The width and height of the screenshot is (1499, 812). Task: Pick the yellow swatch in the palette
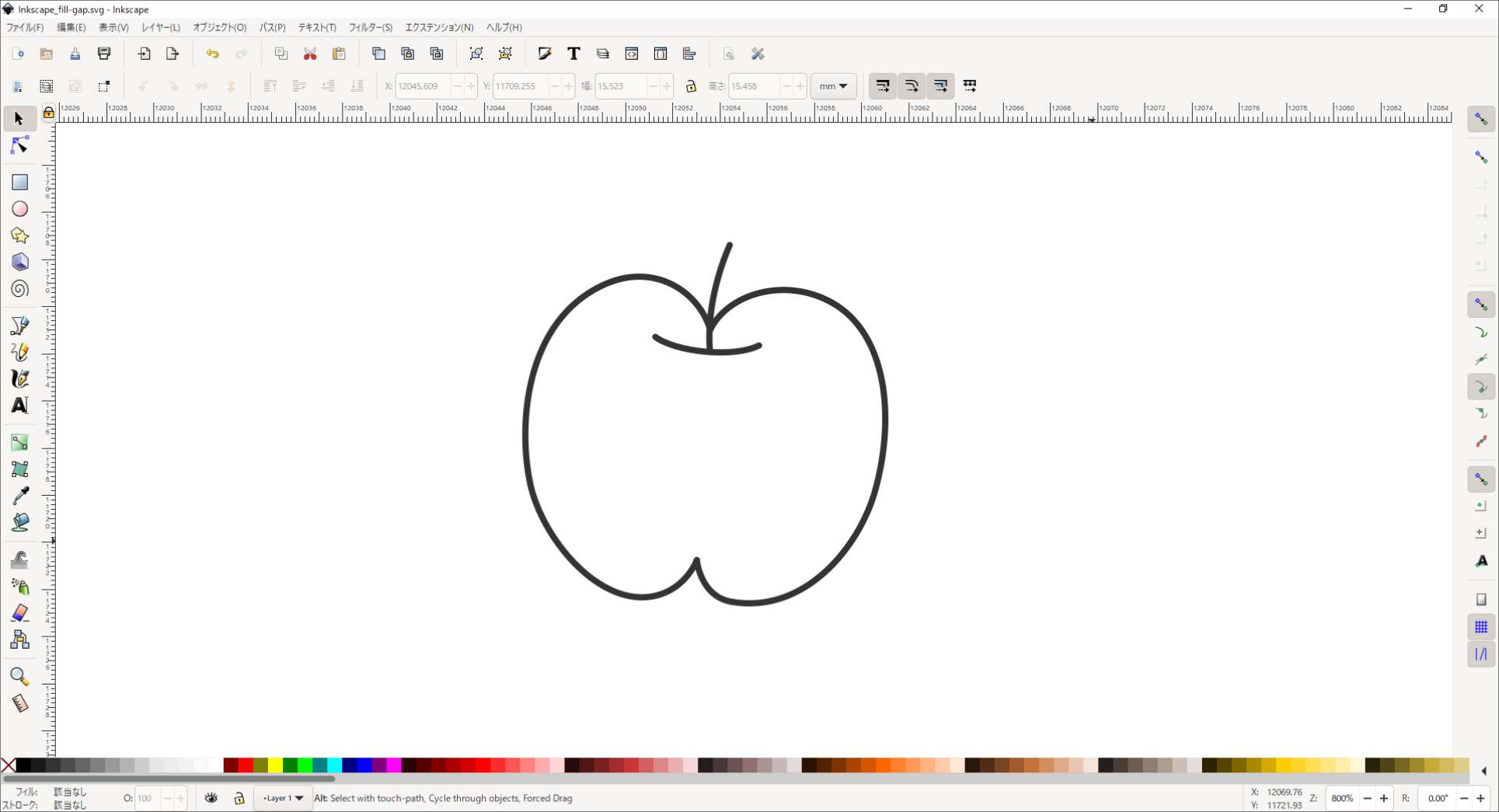275,766
